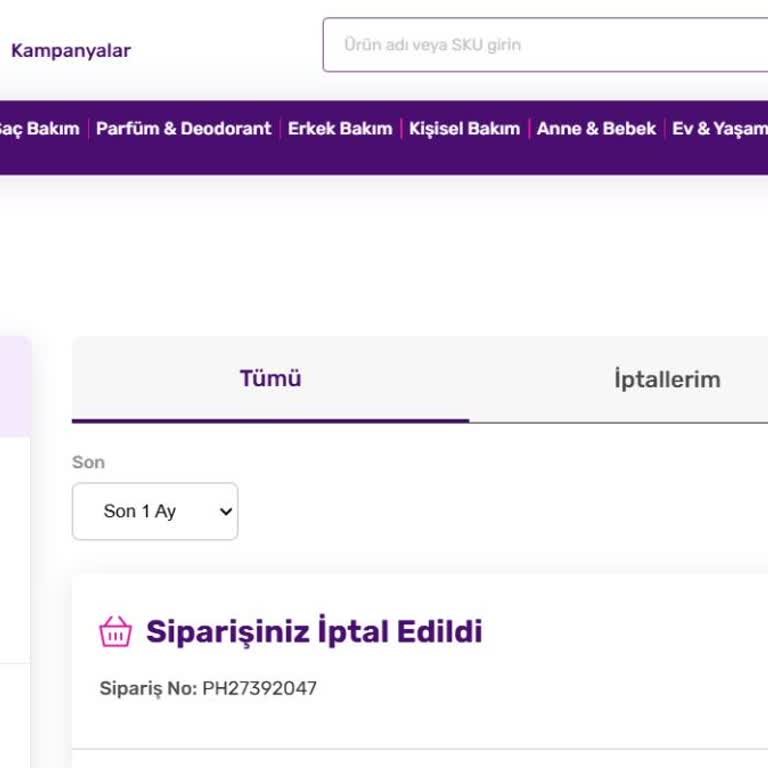Image resolution: width=768 pixels, height=768 pixels.
Task: Open Anne & Bebek category
Action: click(x=596, y=128)
